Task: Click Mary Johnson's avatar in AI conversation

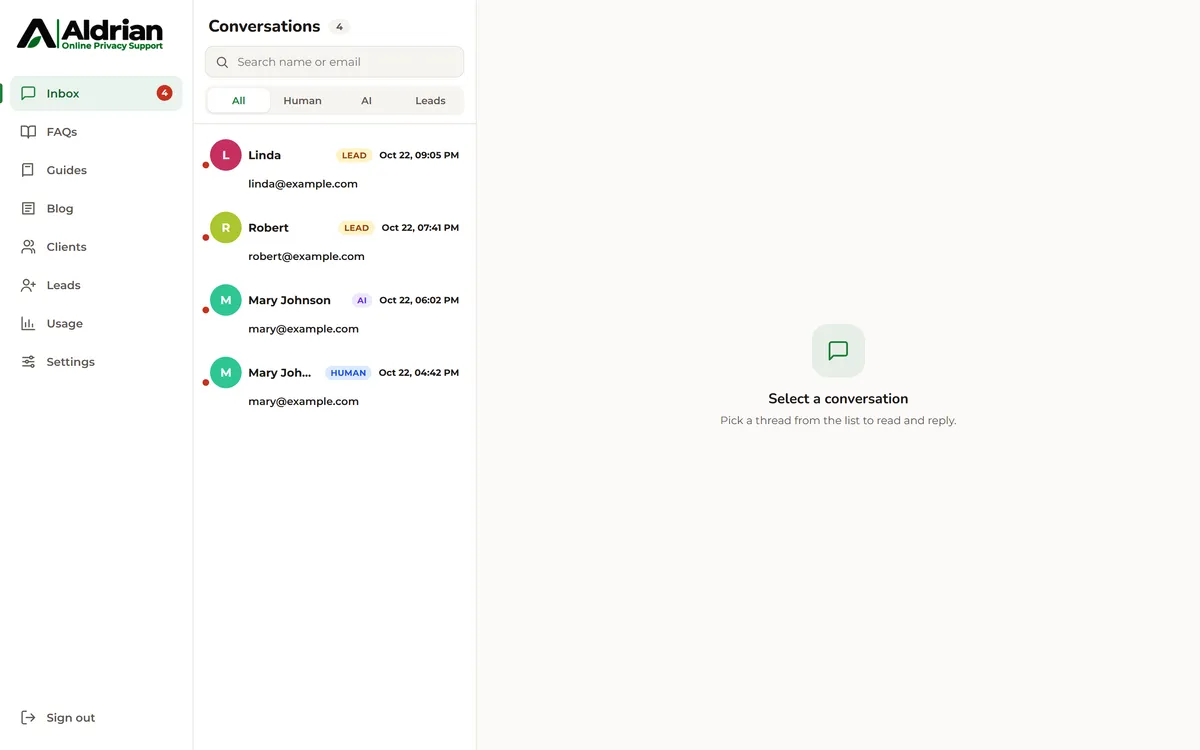Action: pos(226,300)
